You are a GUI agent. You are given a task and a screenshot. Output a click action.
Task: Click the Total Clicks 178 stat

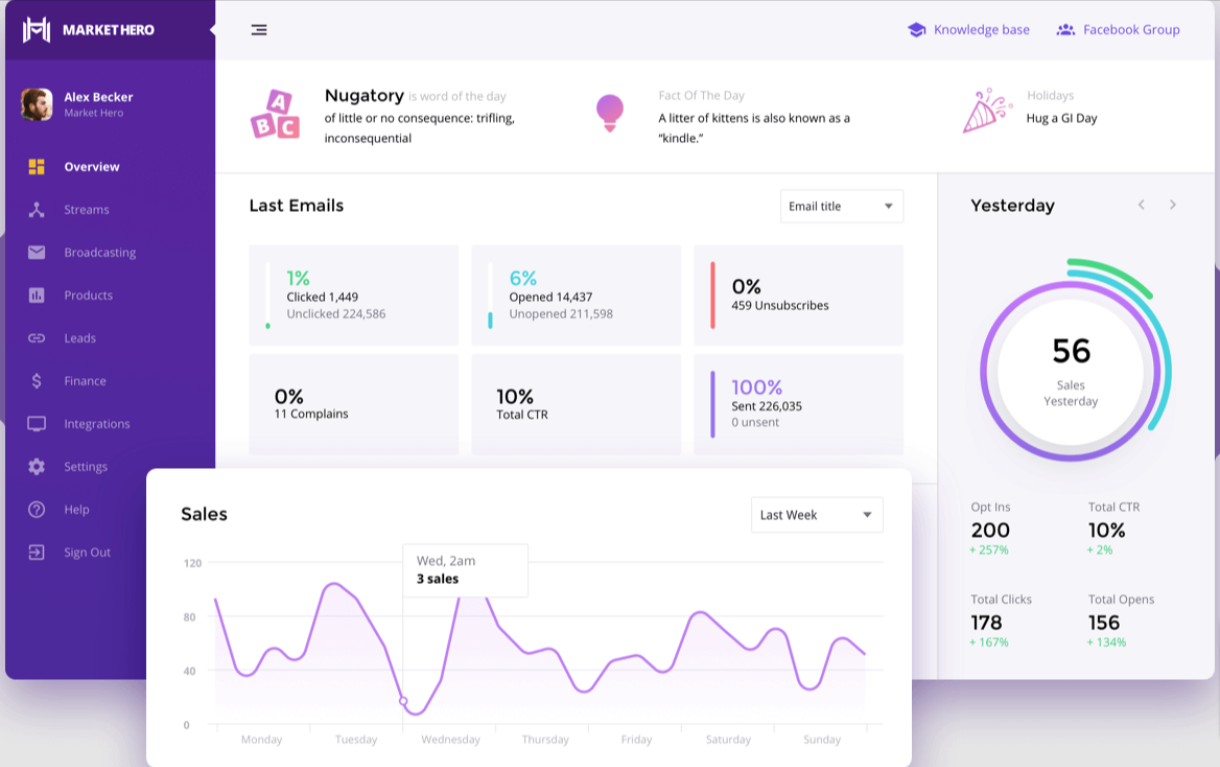click(1001, 621)
